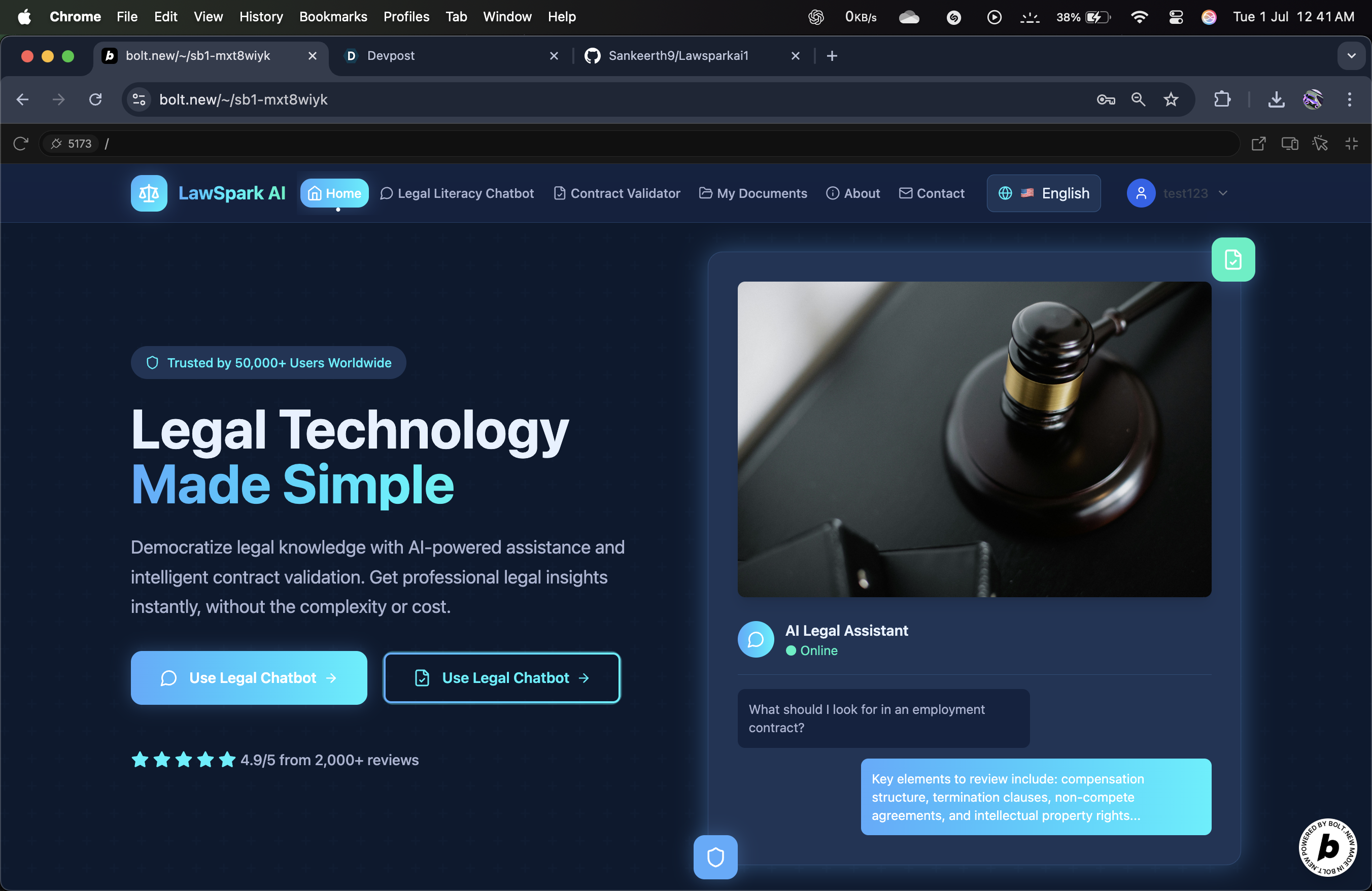Viewport: 1372px width, 891px height.
Task: Reload the bolt preview pane
Action: pyautogui.click(x=21, y=144)
